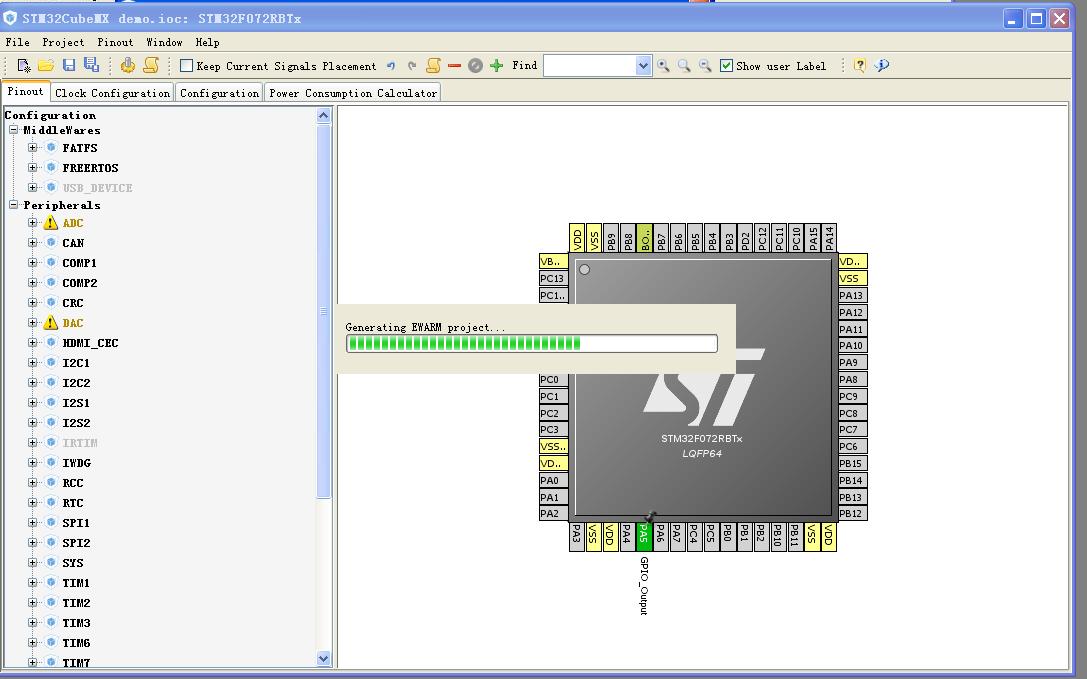Click the grey circular toolbar icon
1087x679 pixels.
(x=475, y=66)
